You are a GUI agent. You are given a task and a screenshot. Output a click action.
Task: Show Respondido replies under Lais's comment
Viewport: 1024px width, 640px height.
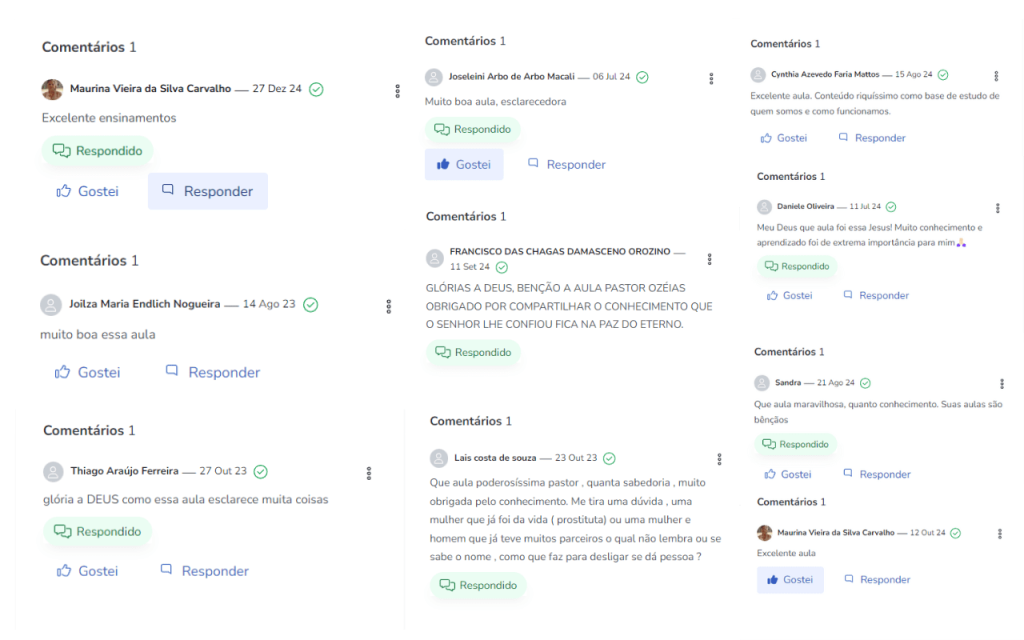tap(478, 585)
